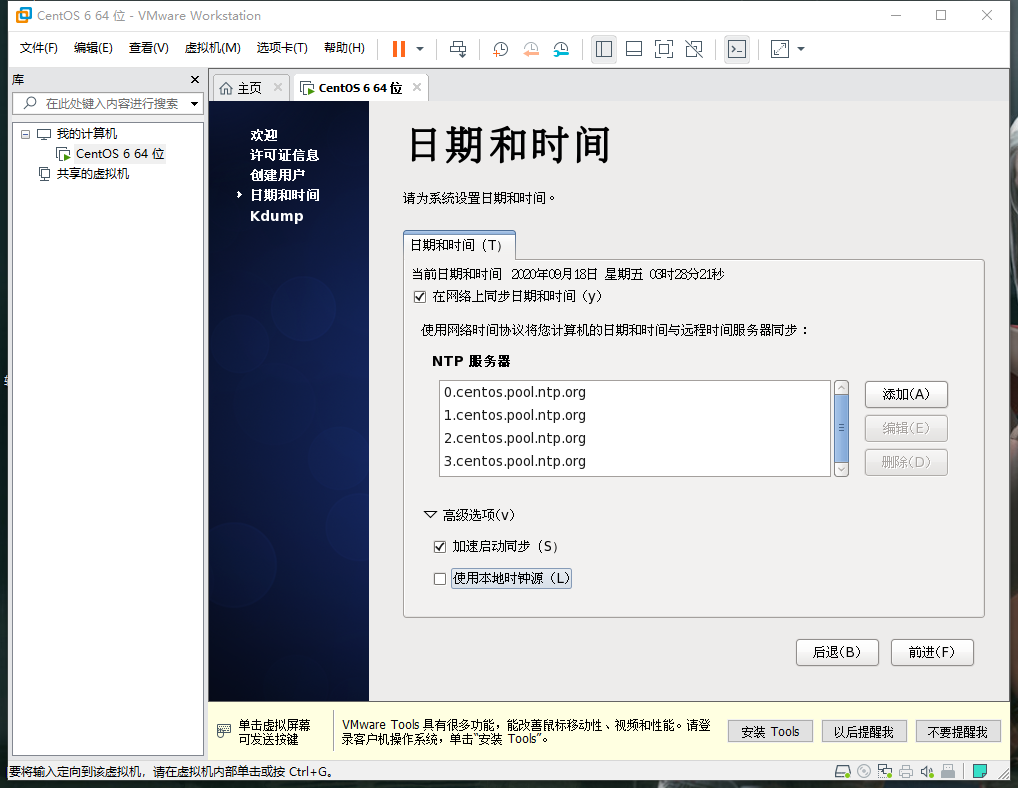Take a snapshot of the virtual machine
The image size is (1018, 788).
tap(500, 49)
